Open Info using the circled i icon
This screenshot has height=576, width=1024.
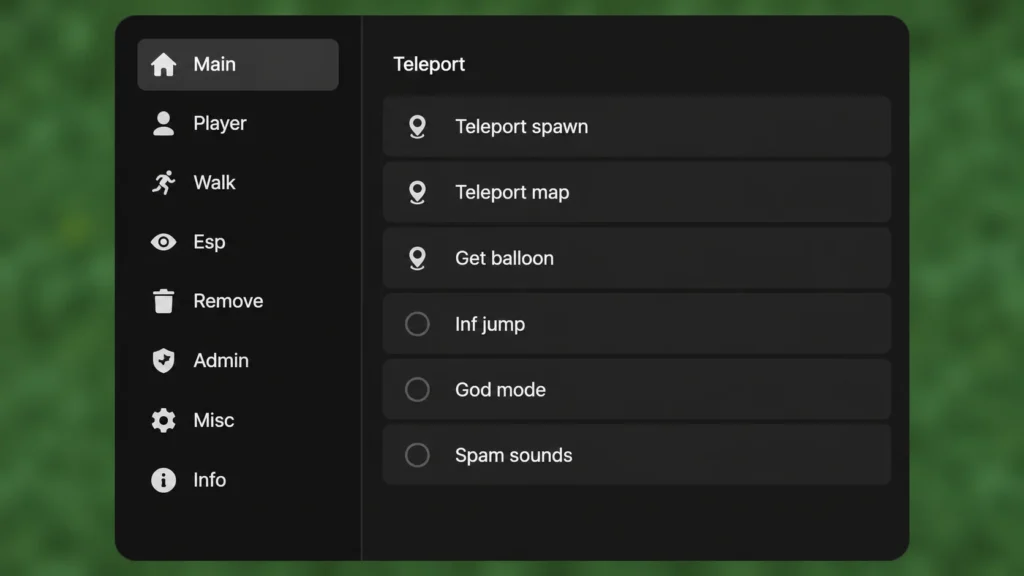click(x=163, y=480)
